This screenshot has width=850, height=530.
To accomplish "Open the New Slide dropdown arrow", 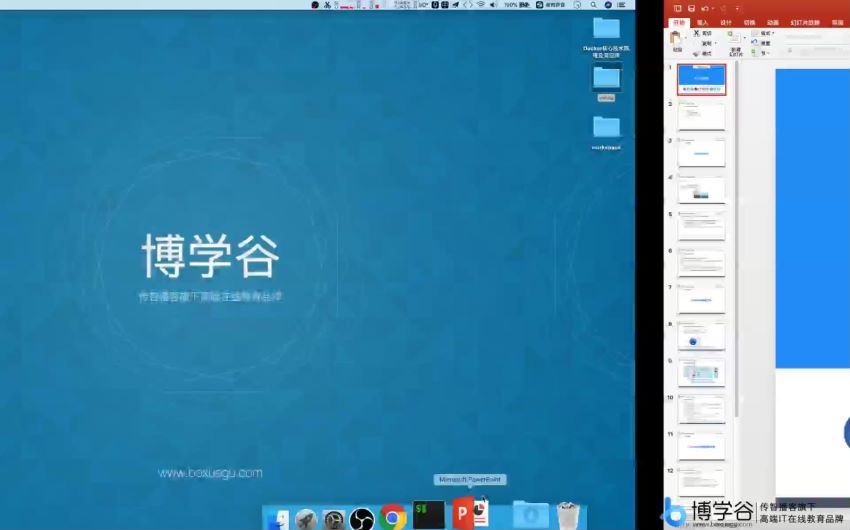I will pyautogui.click(x=744, y=38).
